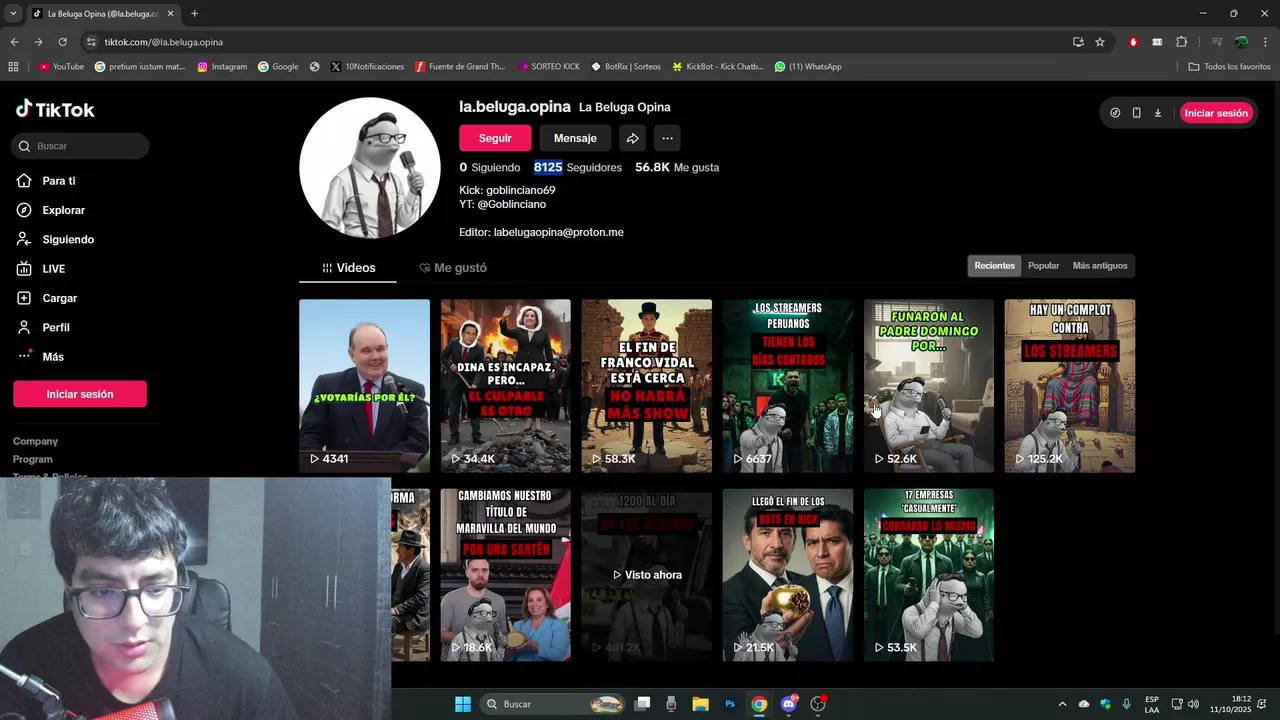1280x720 pixels.
Task: Open the tab search dropdown arrow
Action: tap(13, 14)
